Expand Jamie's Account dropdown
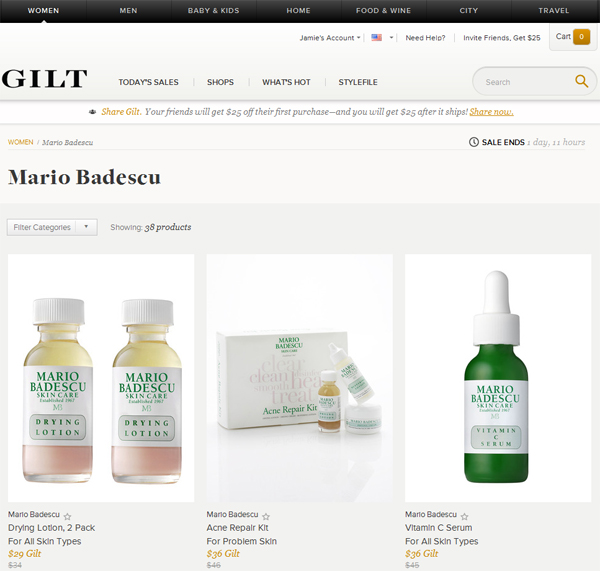 coord(330,38)
